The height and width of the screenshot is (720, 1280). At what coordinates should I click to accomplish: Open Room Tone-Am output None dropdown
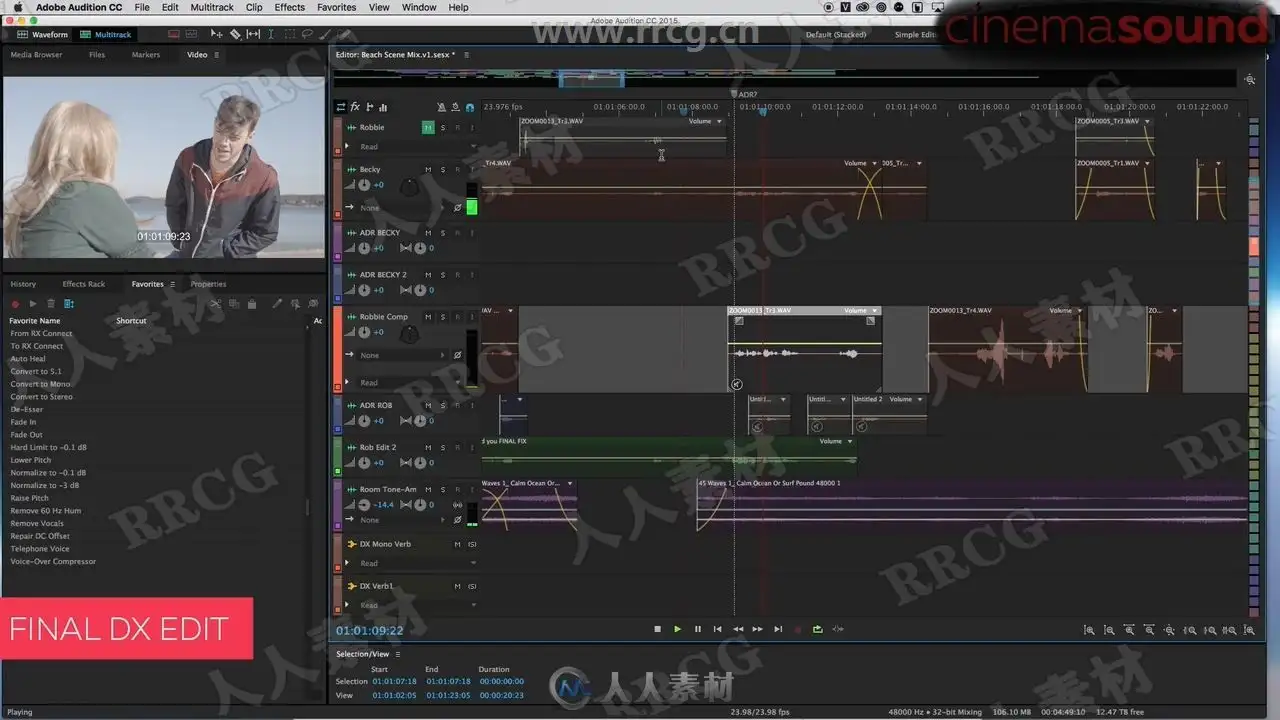coord(402,520)
